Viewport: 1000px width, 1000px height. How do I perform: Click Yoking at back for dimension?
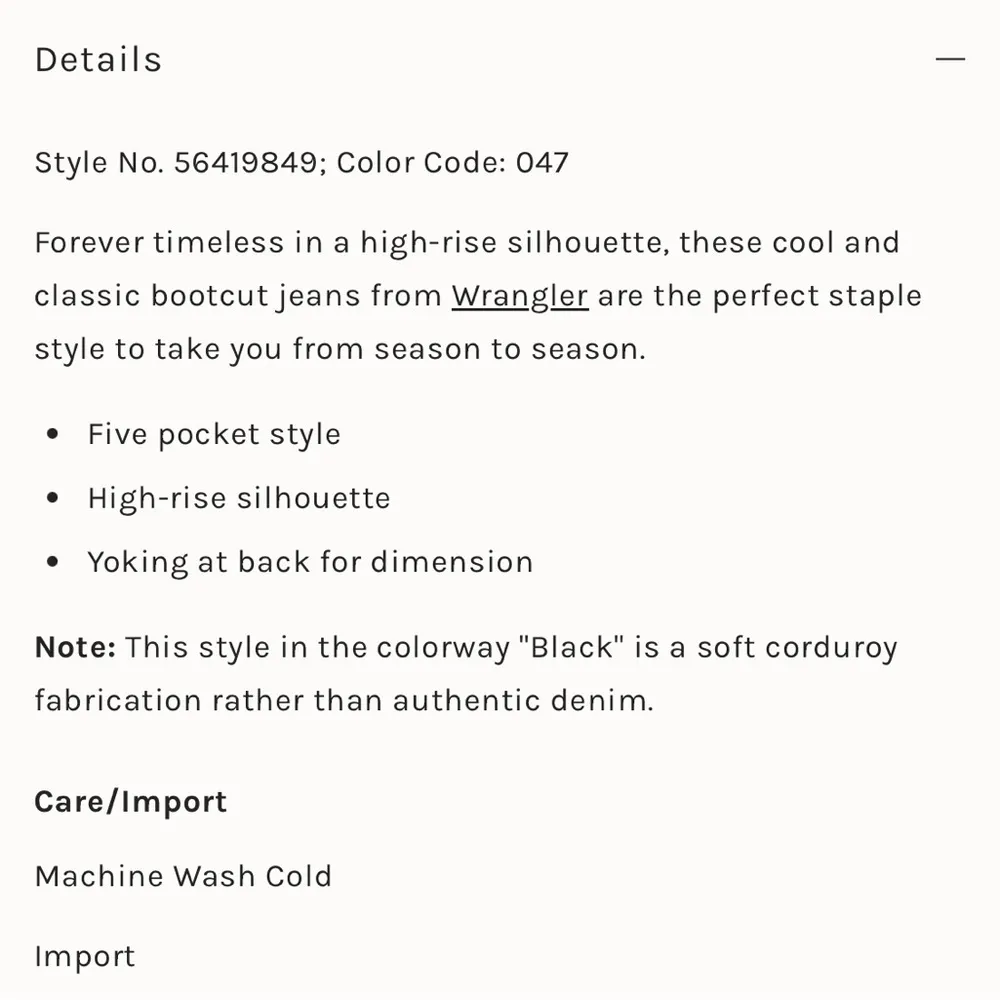310,562
